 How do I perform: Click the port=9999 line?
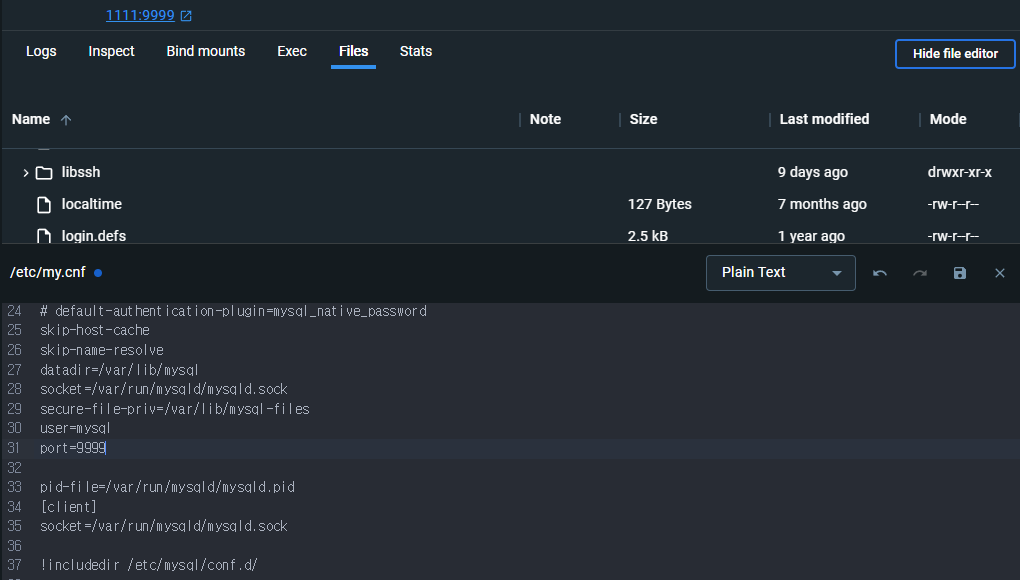pos(73,448)
